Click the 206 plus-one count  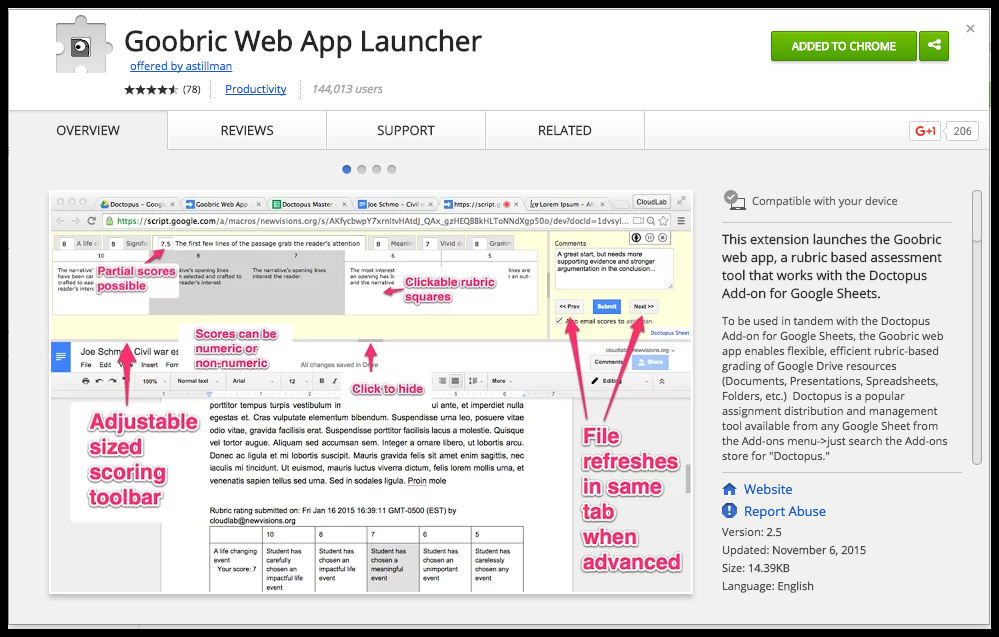tap(962, 131)
